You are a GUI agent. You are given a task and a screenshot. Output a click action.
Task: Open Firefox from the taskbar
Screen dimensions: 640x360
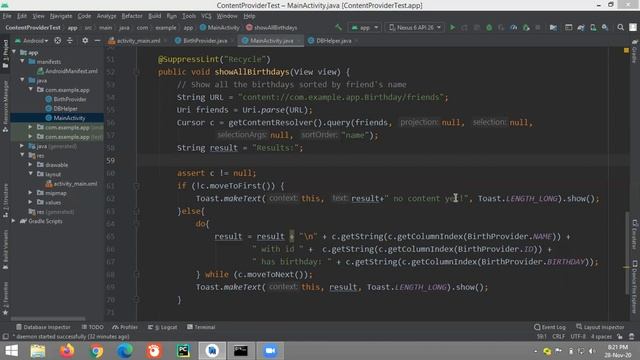coord(67,351)
